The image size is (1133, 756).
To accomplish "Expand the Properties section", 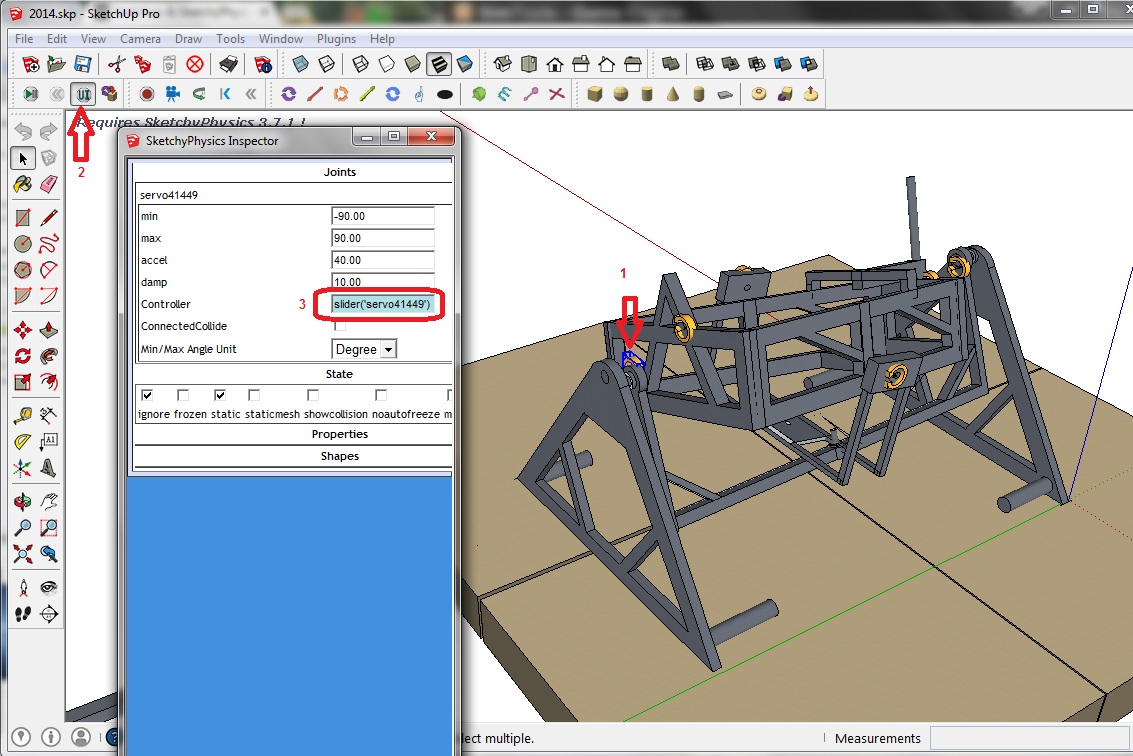I will (x=339, y=434).
